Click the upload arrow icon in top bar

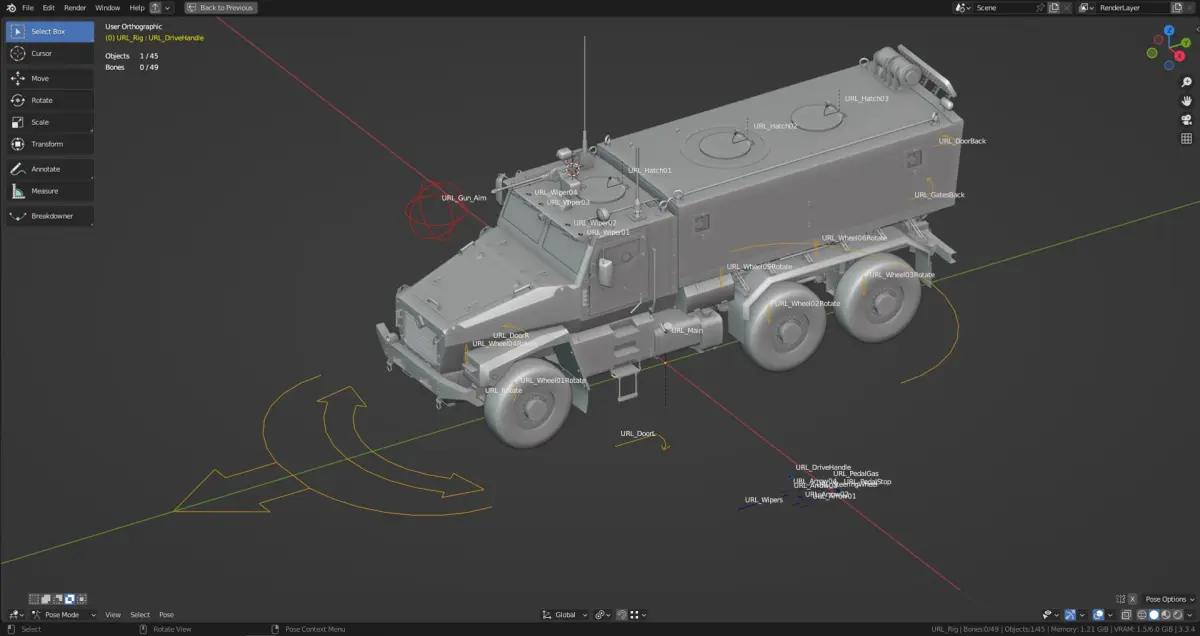(155, 7)
